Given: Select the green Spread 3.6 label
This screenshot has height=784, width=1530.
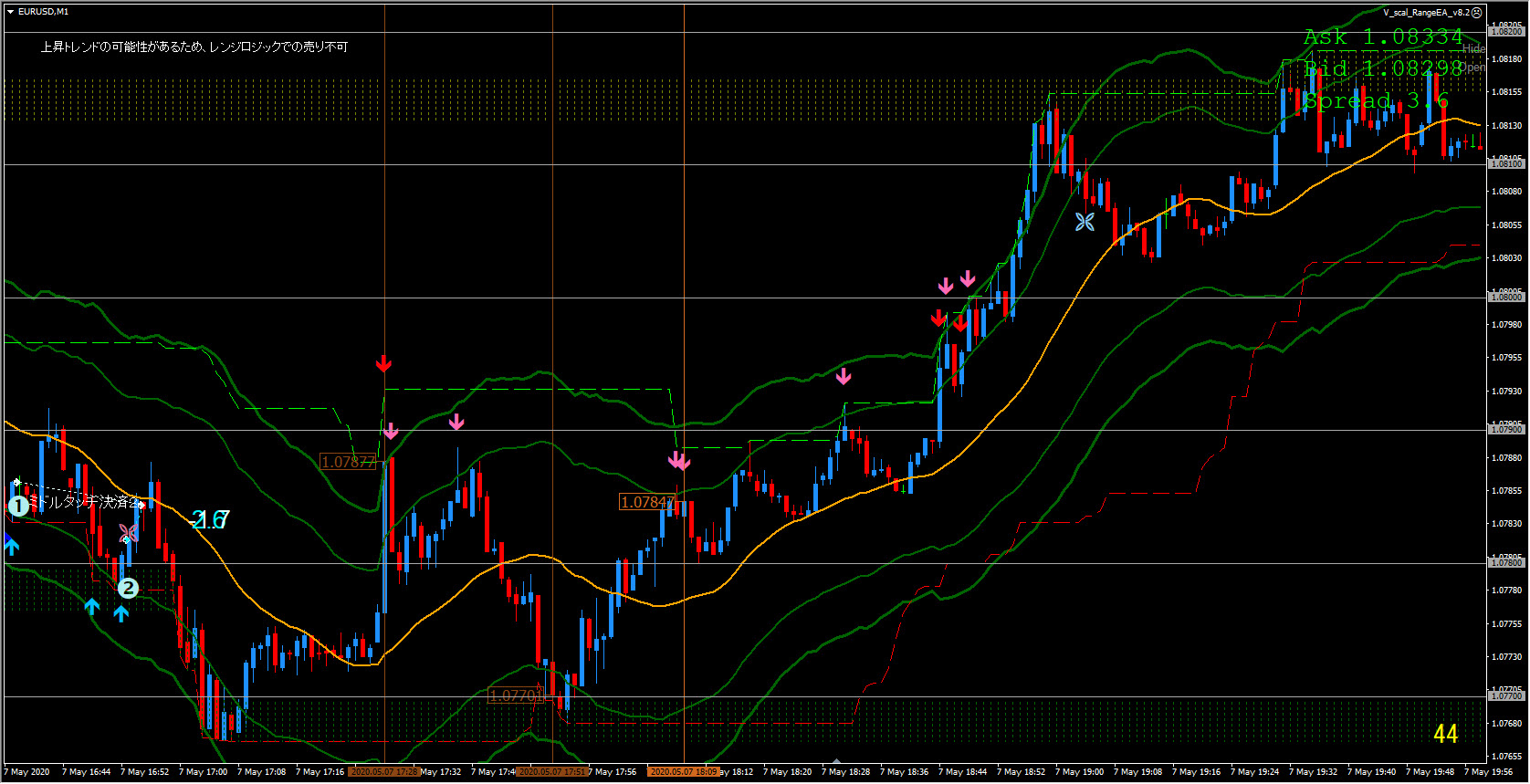Looking at the screenshot, I should pos(1376,101).
